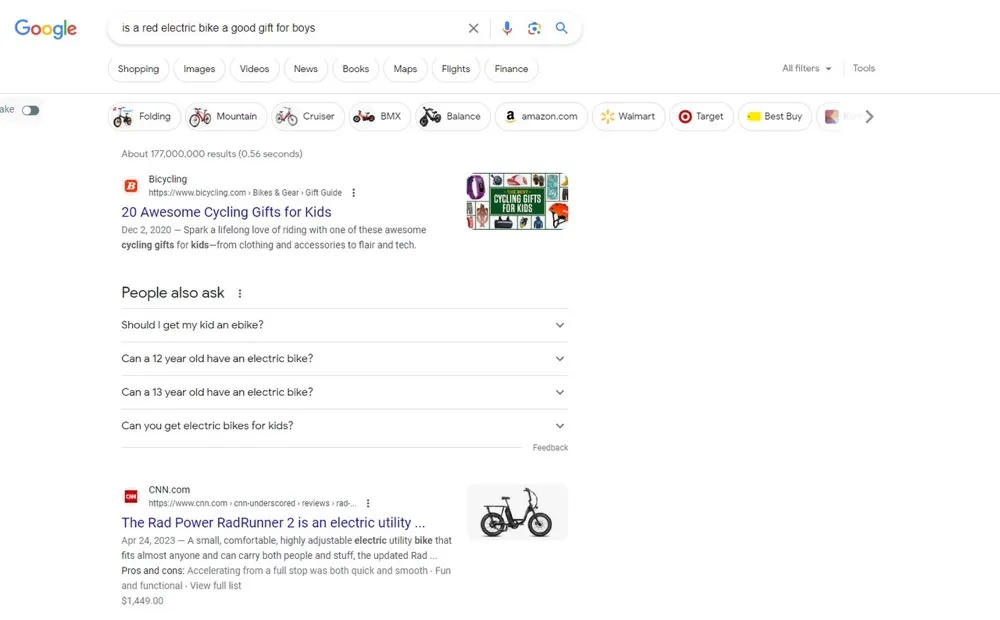Switch to the Videos tab

click(x=254, y=69)
